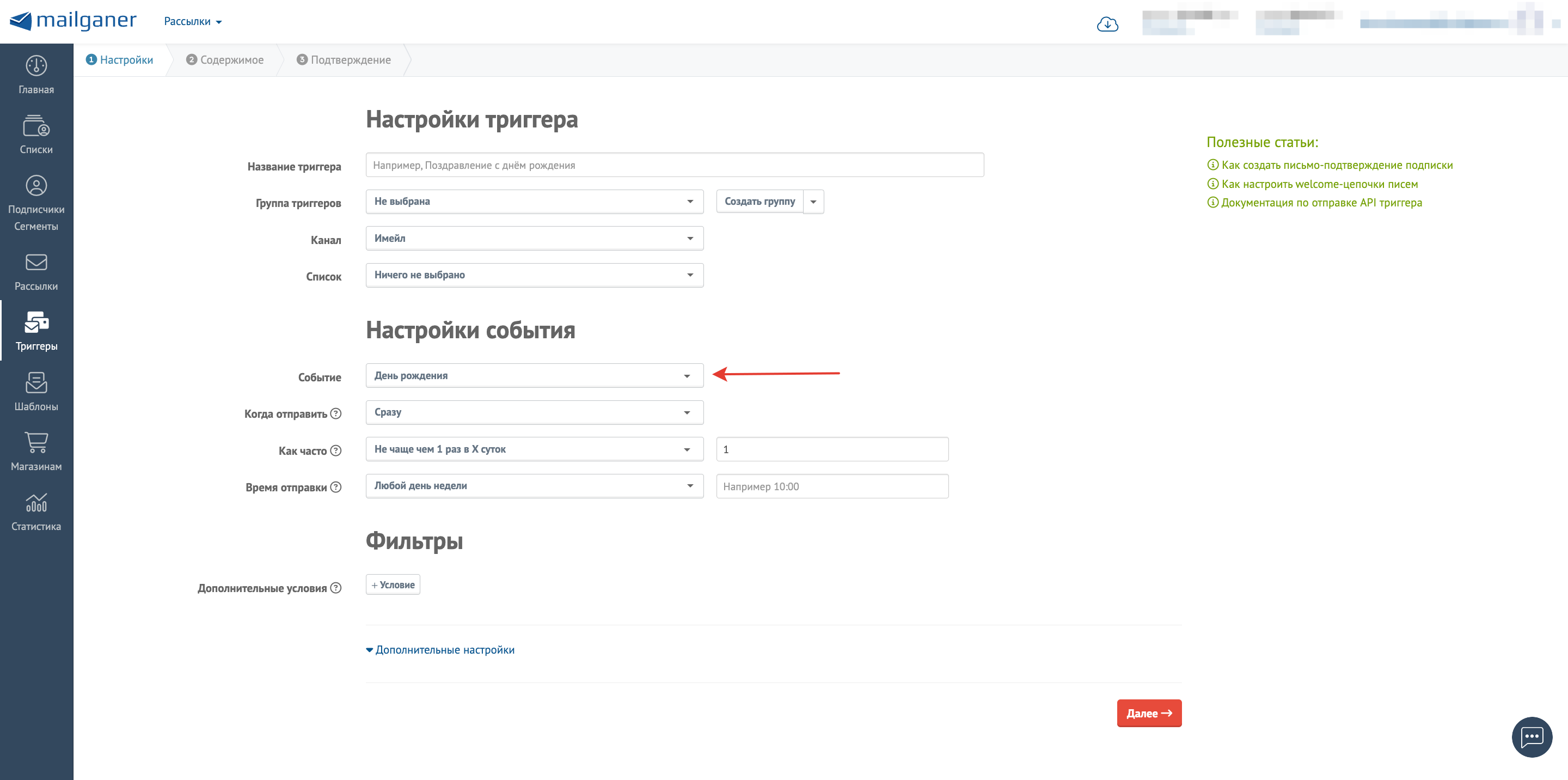Viewport: 1568px width, 780px height.
Task: Show help tooltip for Как часто
Action: point(335,450)
